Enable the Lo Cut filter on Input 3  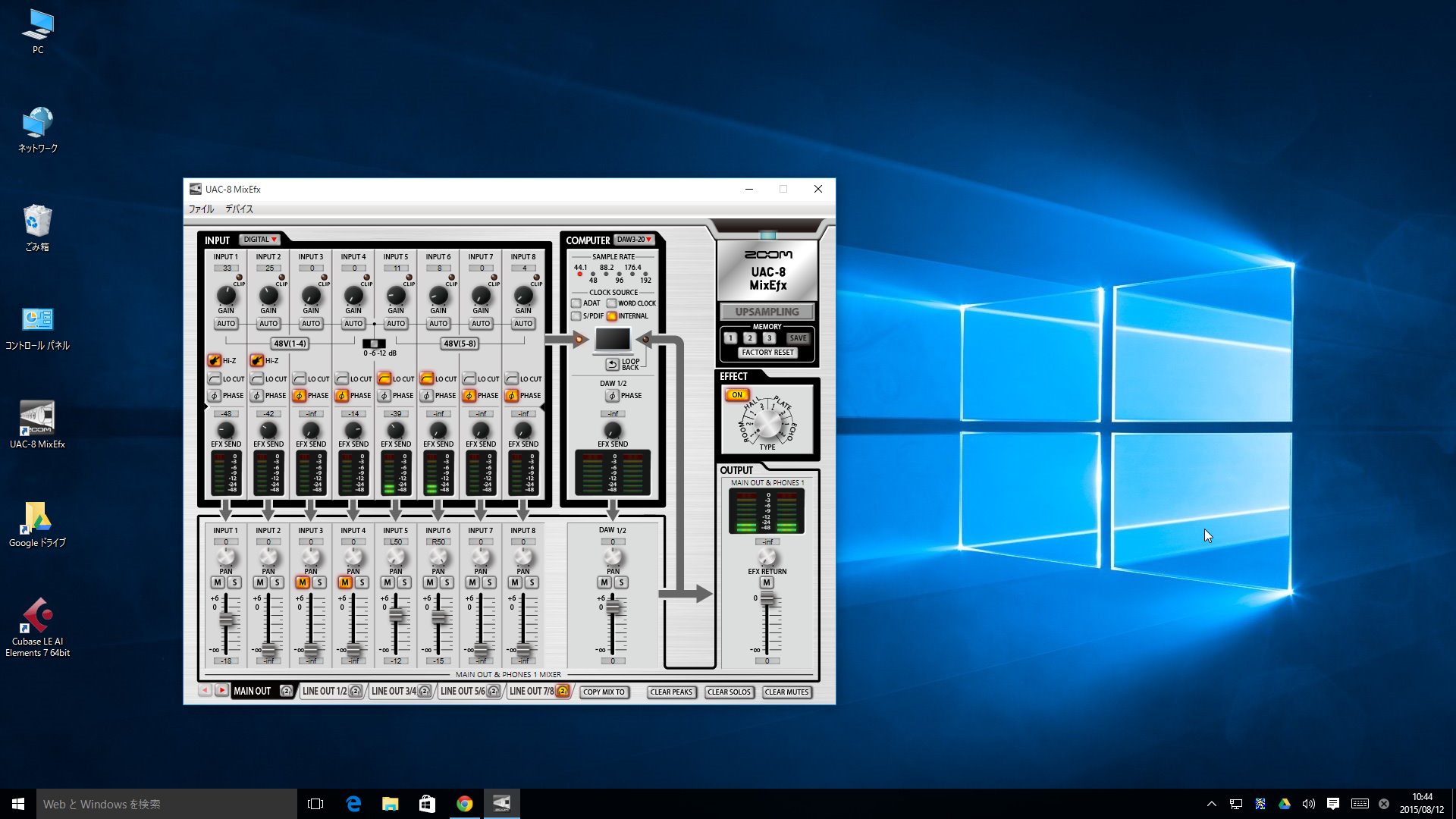coord(299,378)
